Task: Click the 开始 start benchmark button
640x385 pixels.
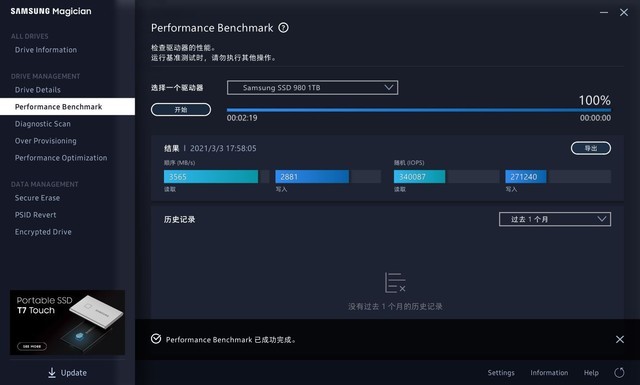Action: pyautogui.click(x=181, y=109)
